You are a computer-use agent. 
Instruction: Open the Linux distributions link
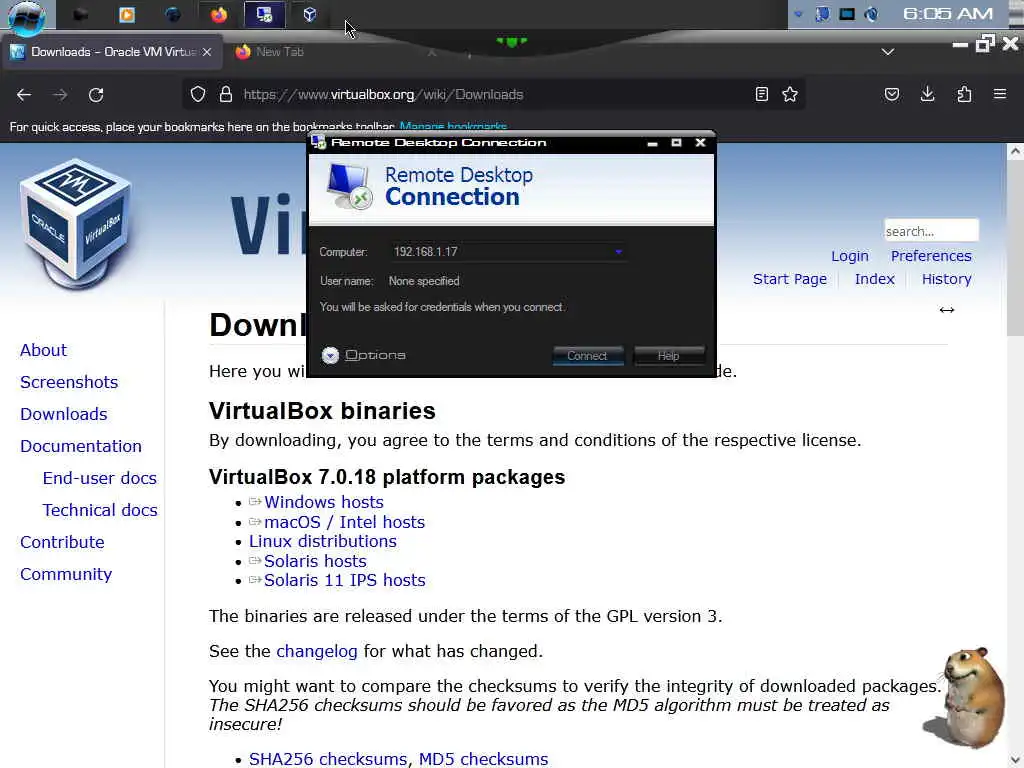(323, 541)
